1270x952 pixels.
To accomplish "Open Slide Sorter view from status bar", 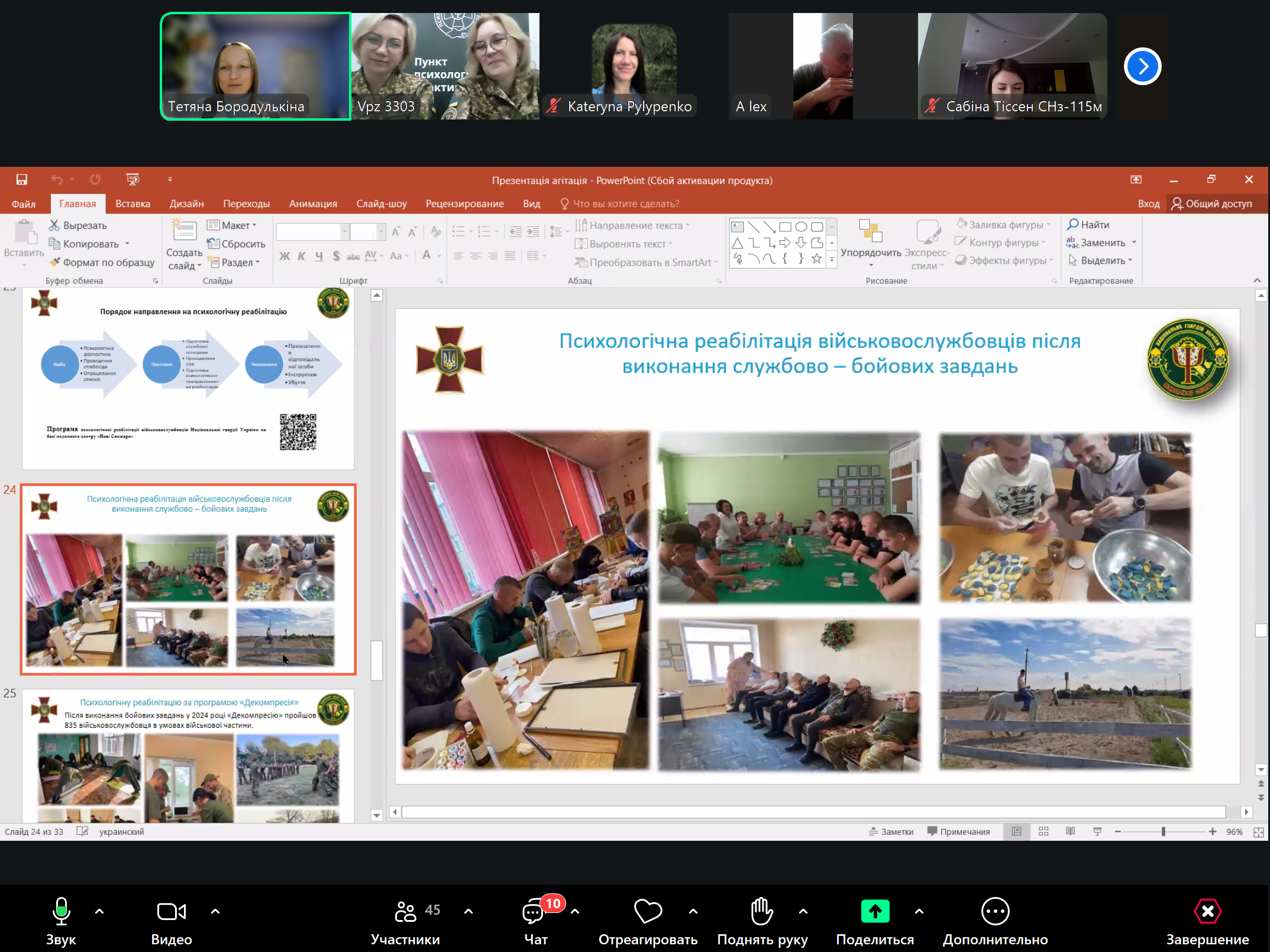I will coord(1043,831).
